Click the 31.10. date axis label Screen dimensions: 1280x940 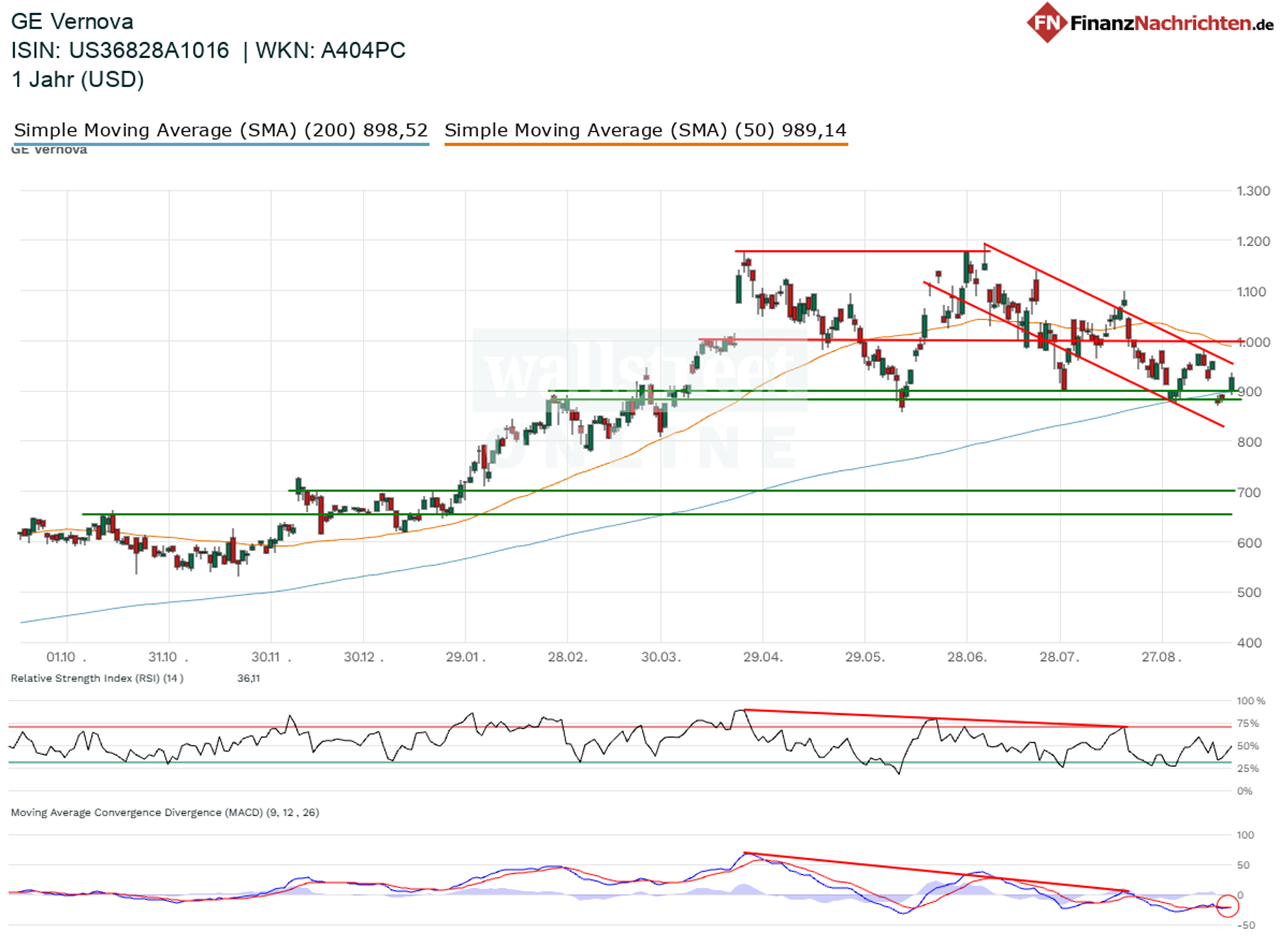(168, 660)
